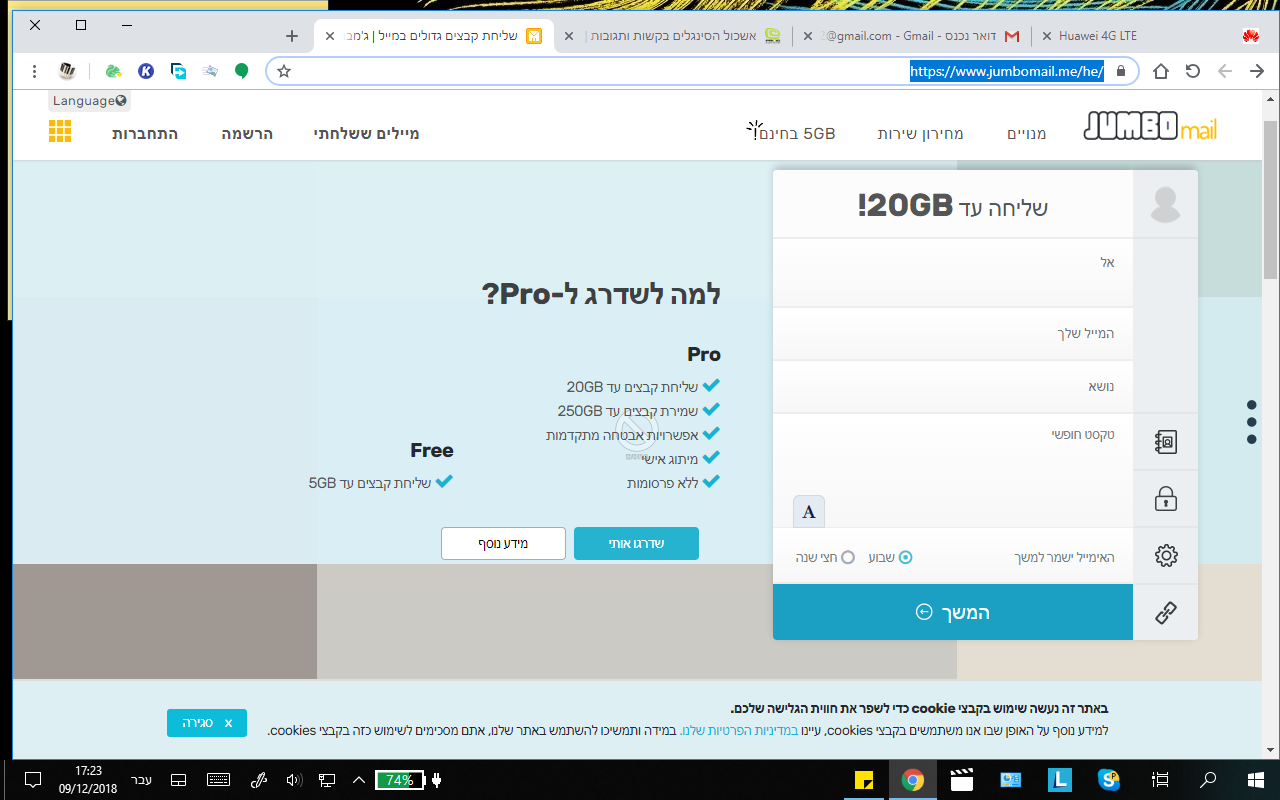Open the yellow apps grid icon
1280x800 pixels.
point(60,131)
